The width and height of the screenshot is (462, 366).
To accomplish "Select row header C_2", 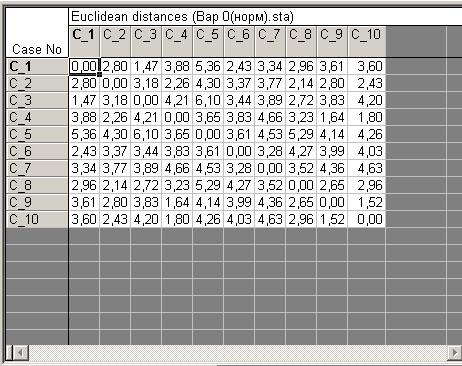I will 37,83.
